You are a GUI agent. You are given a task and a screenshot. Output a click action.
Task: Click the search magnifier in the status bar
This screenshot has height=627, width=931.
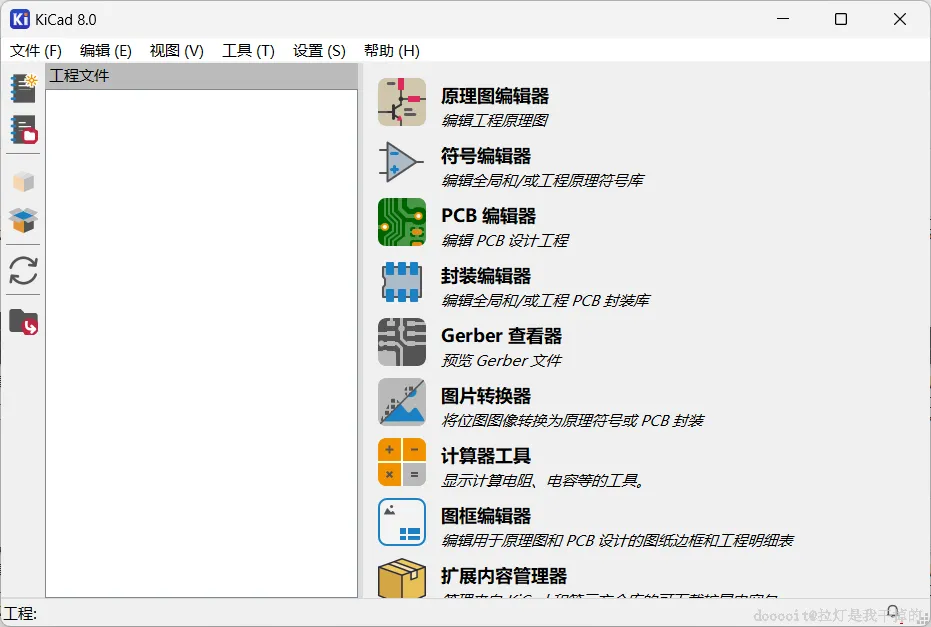coord(893,611)
